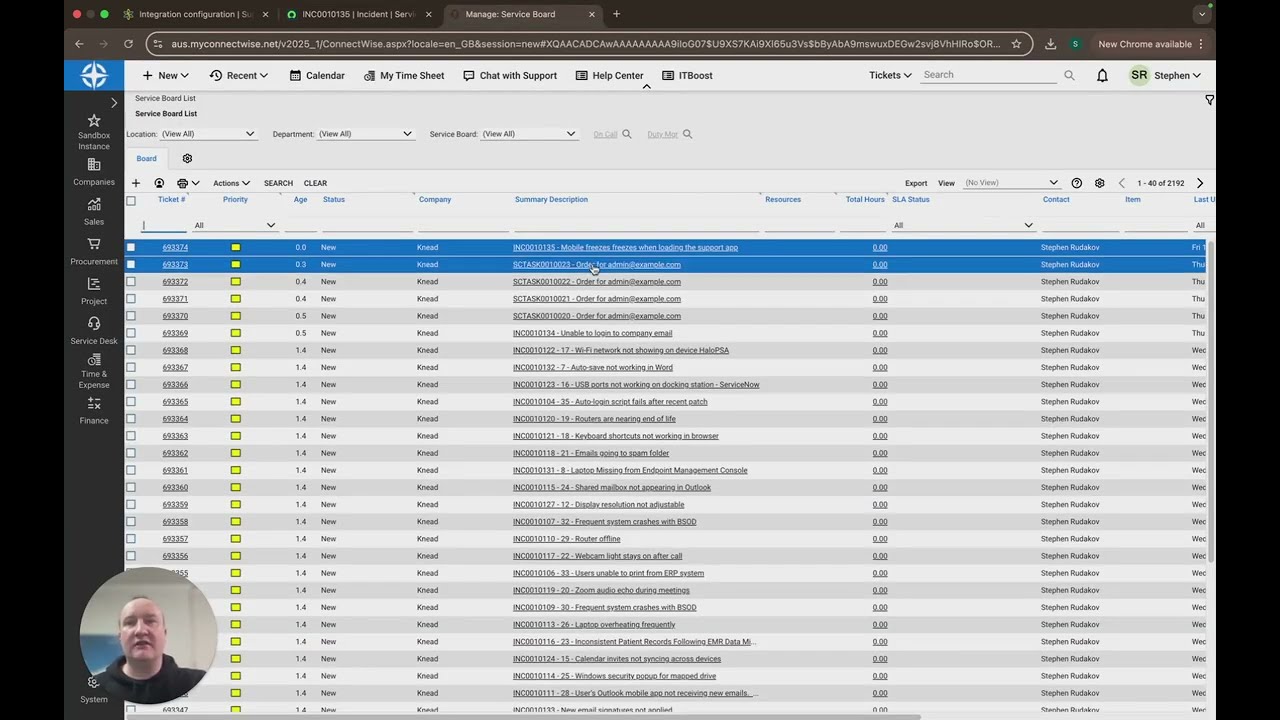Viewport: 1280px width, 720px height.
Task: Open the Procurement sidebar module
Action: point(94,251)
